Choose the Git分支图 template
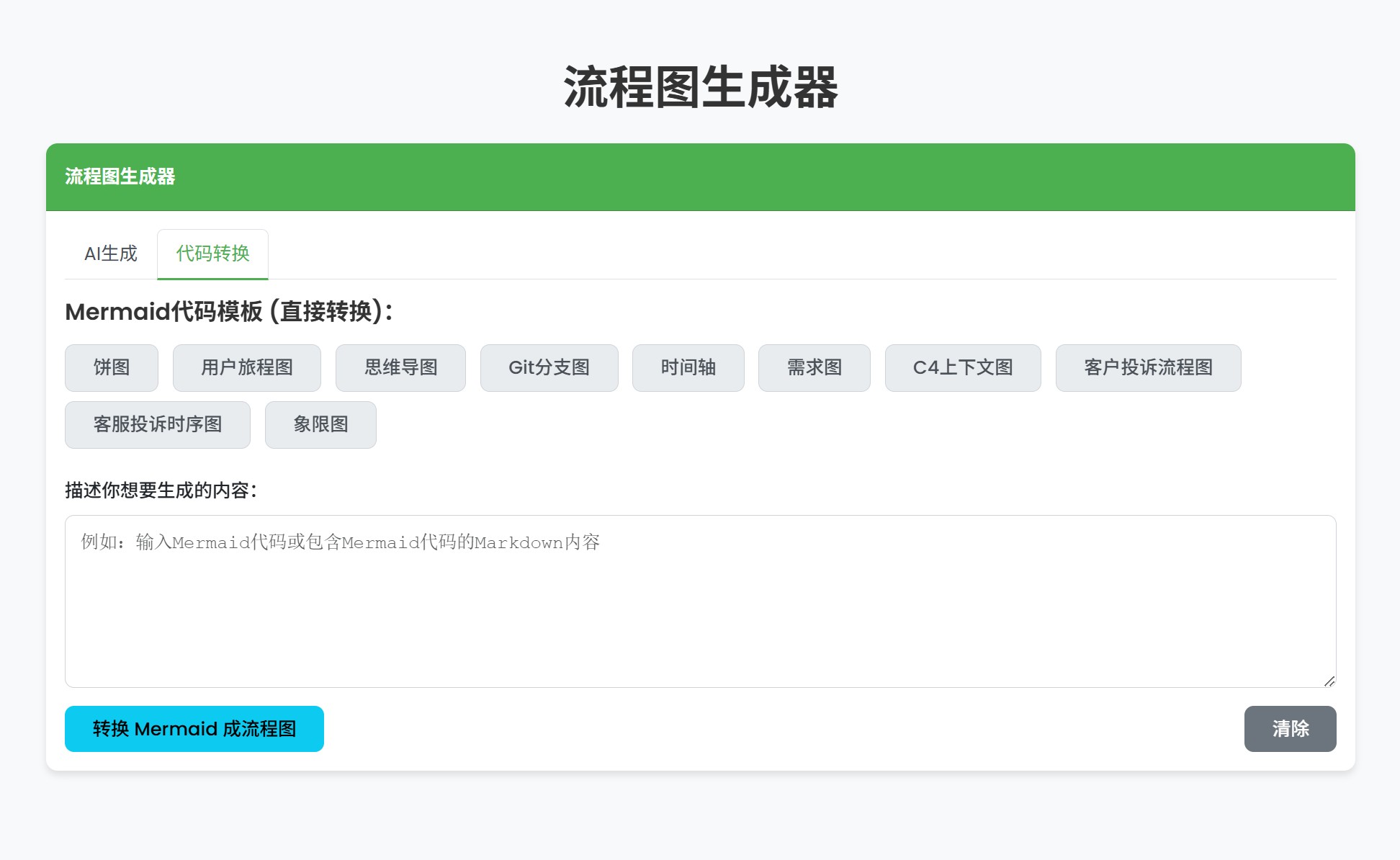1400x860 pixels. (x=549, y=368)
